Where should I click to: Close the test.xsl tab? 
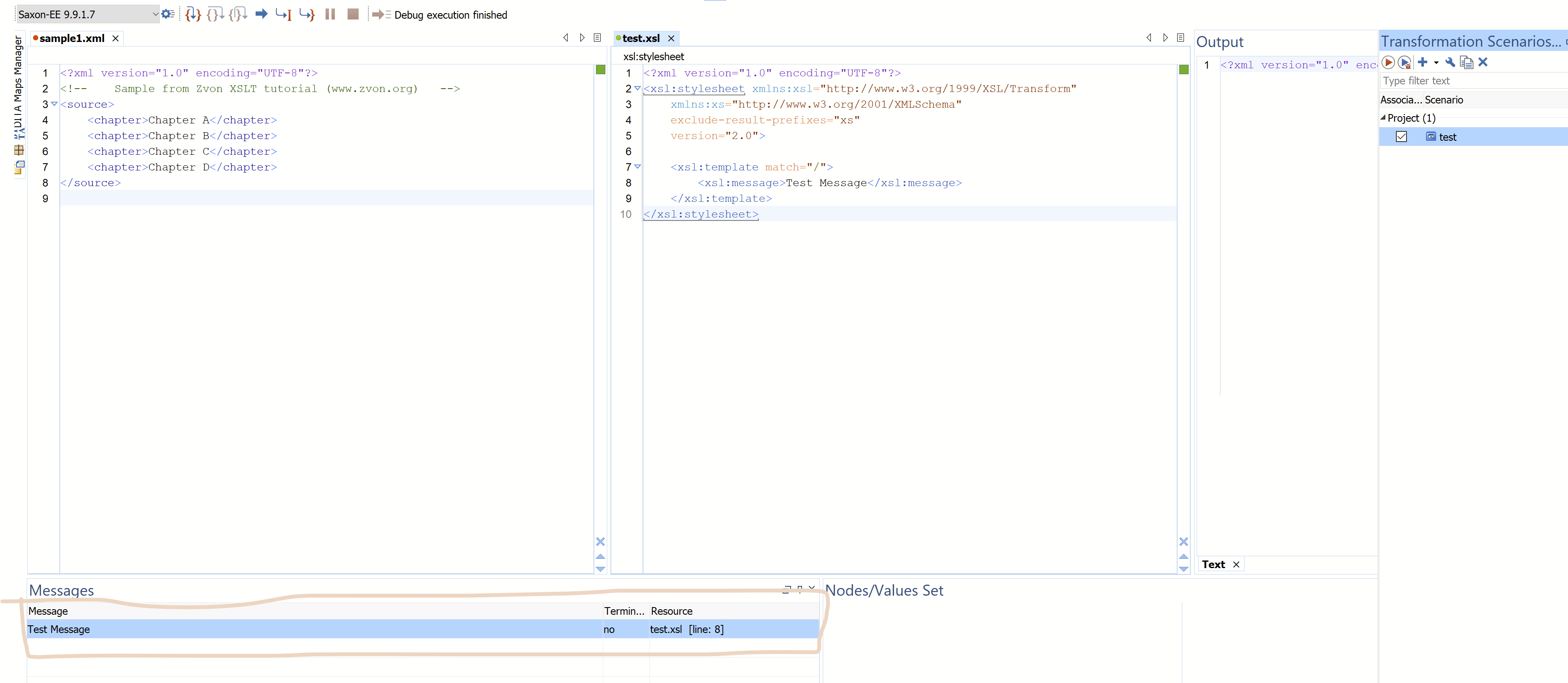(x=671, y=38)
